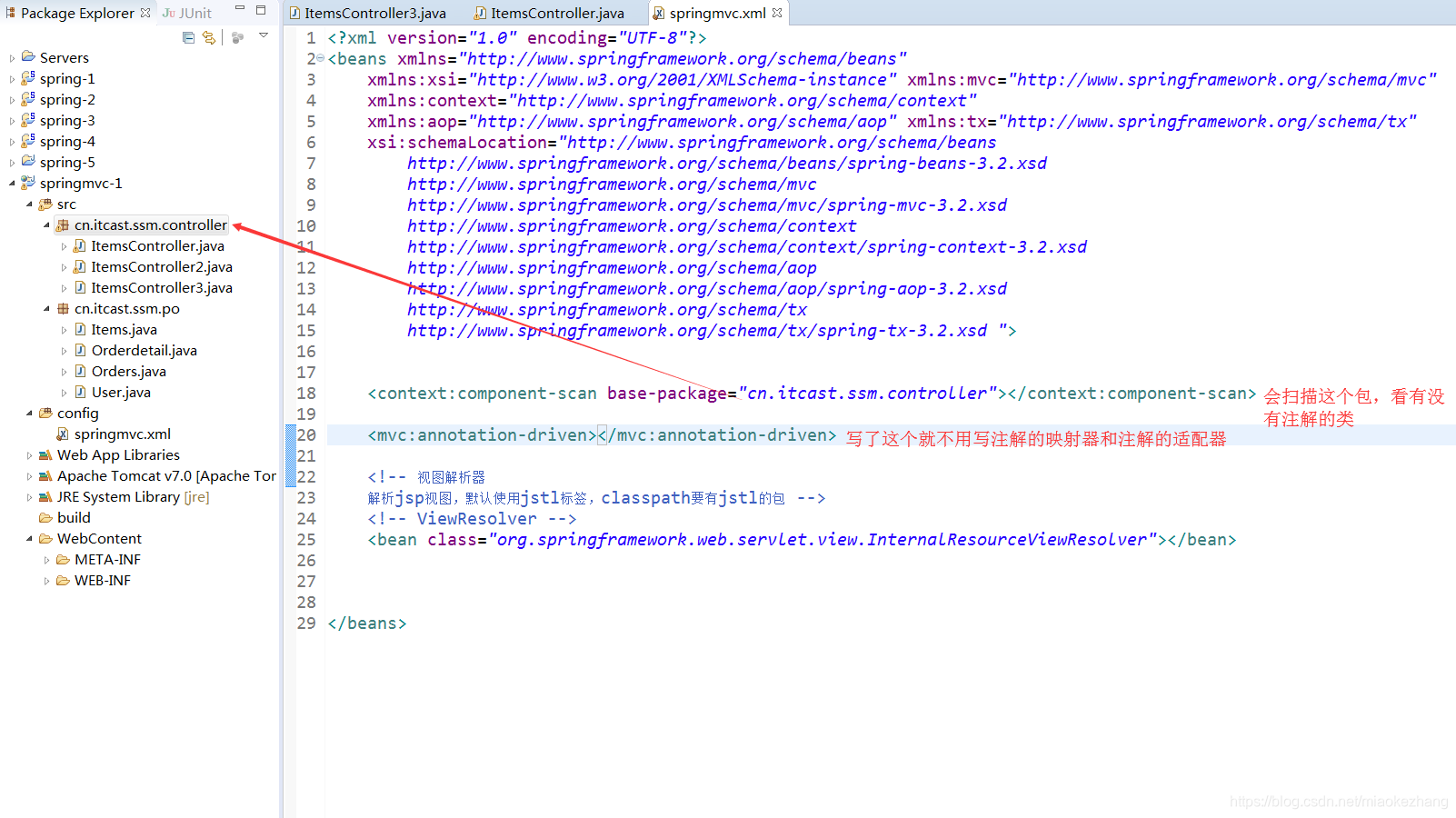Click the Servers folder icon
Viewport: 1456px width, 818px height.
[x=28, y=56]
